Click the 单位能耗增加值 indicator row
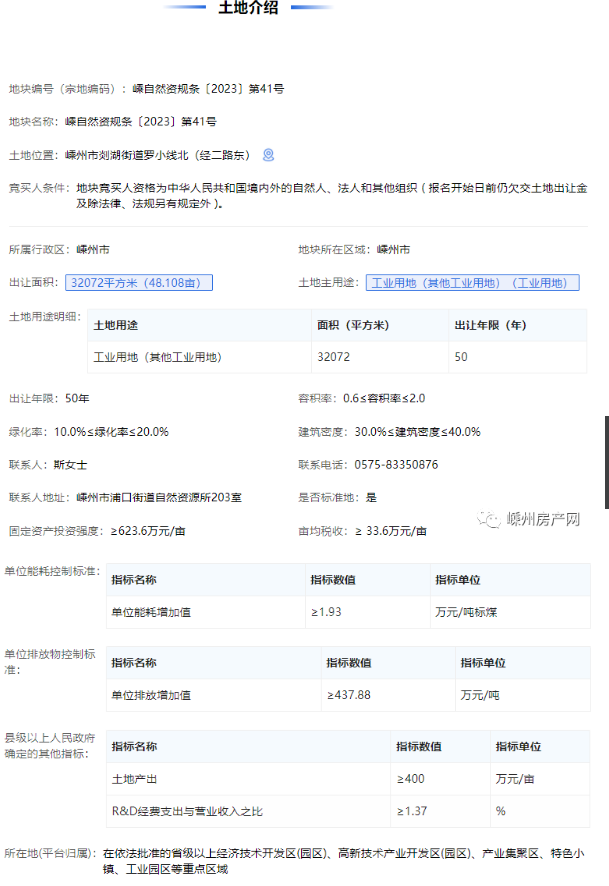 click(151, 611)
